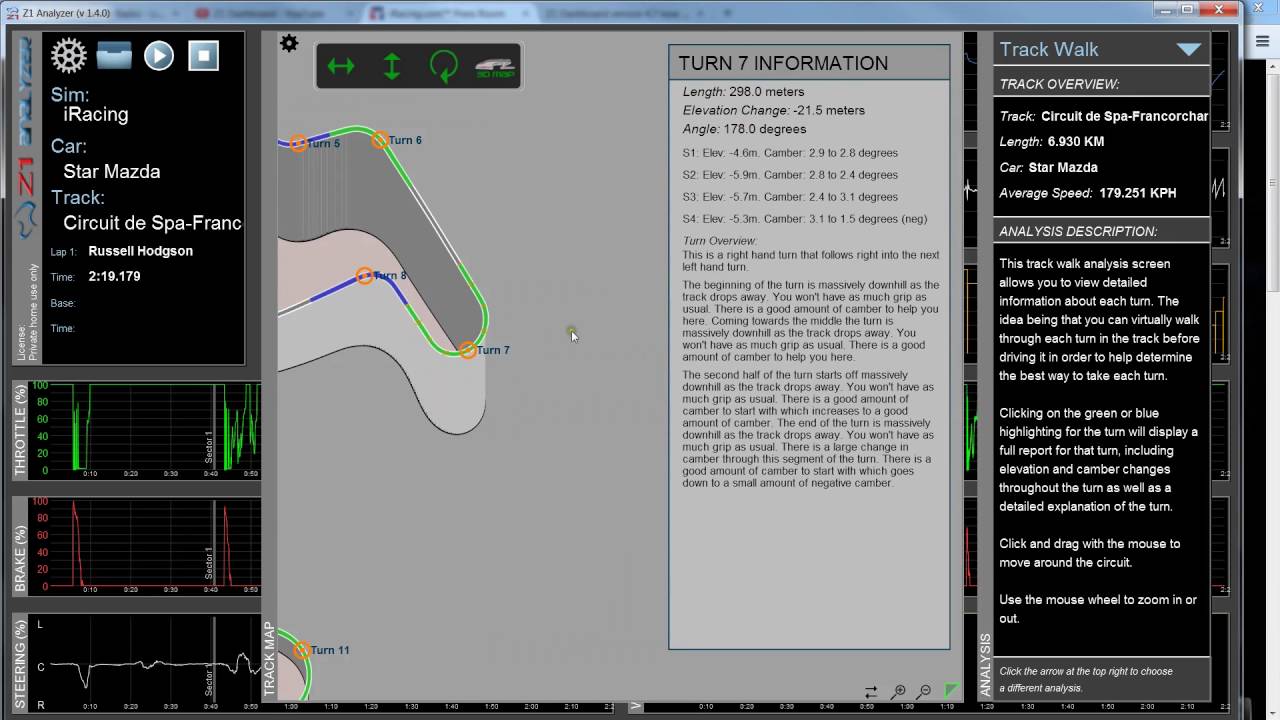Image resolution: width=1280 pixels, height=720 pixels.
Task: Click the TRACK MAP vertical label
Action: click(269, 659)
